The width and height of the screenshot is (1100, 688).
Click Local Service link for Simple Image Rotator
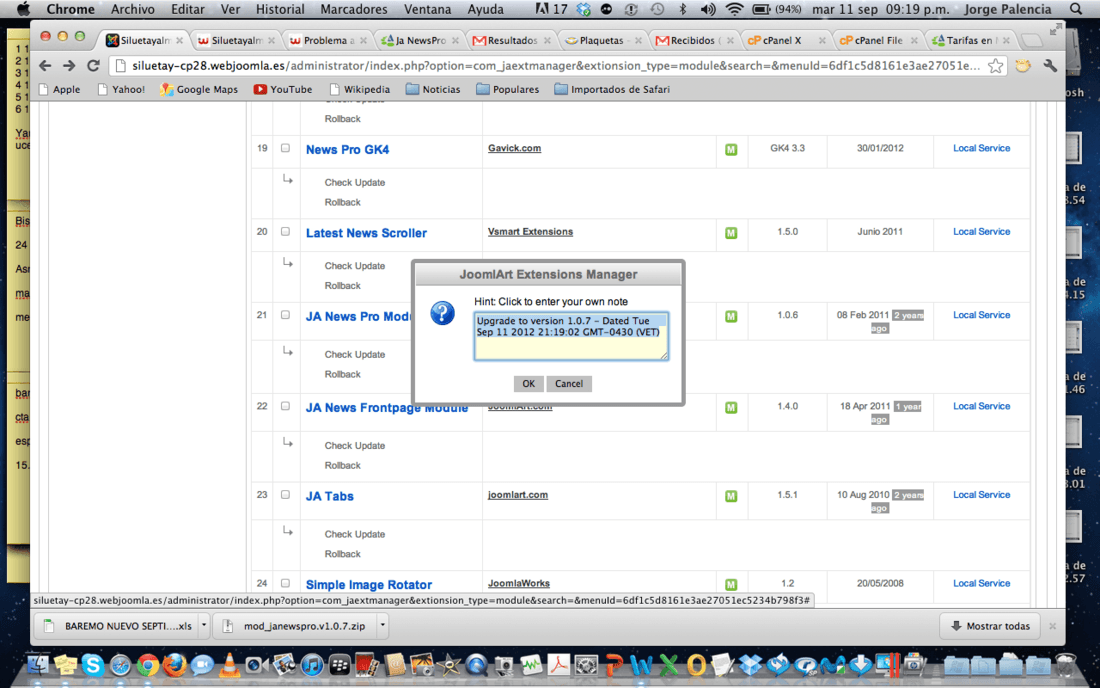981,583
